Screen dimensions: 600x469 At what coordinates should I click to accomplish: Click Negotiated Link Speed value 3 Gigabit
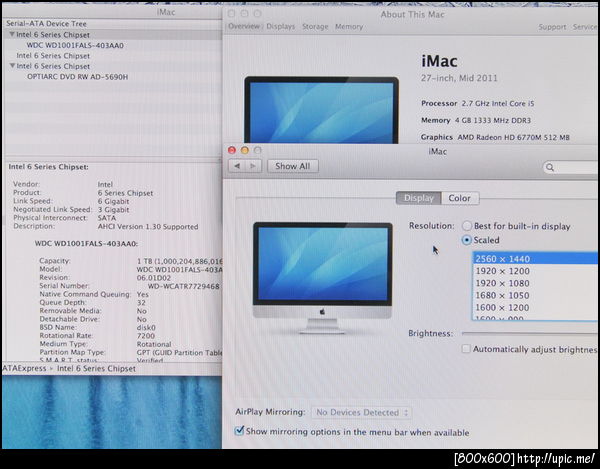[113, 210]
